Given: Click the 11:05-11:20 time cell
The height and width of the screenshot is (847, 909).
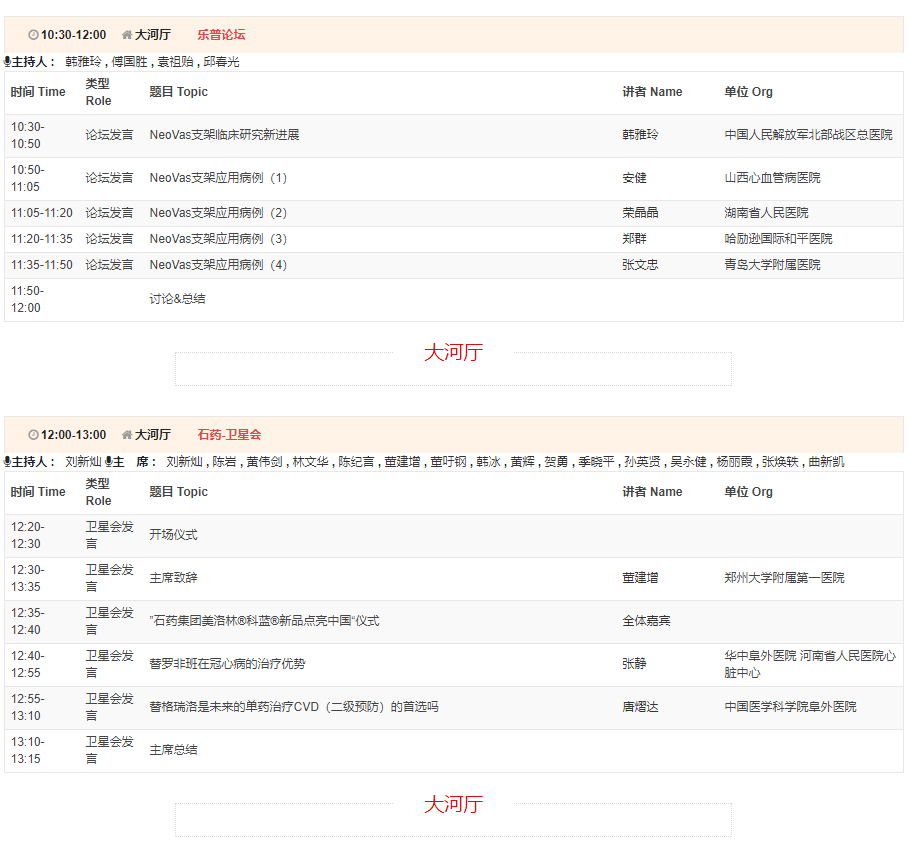Looking at the screenshot, I should click(42, 213).
